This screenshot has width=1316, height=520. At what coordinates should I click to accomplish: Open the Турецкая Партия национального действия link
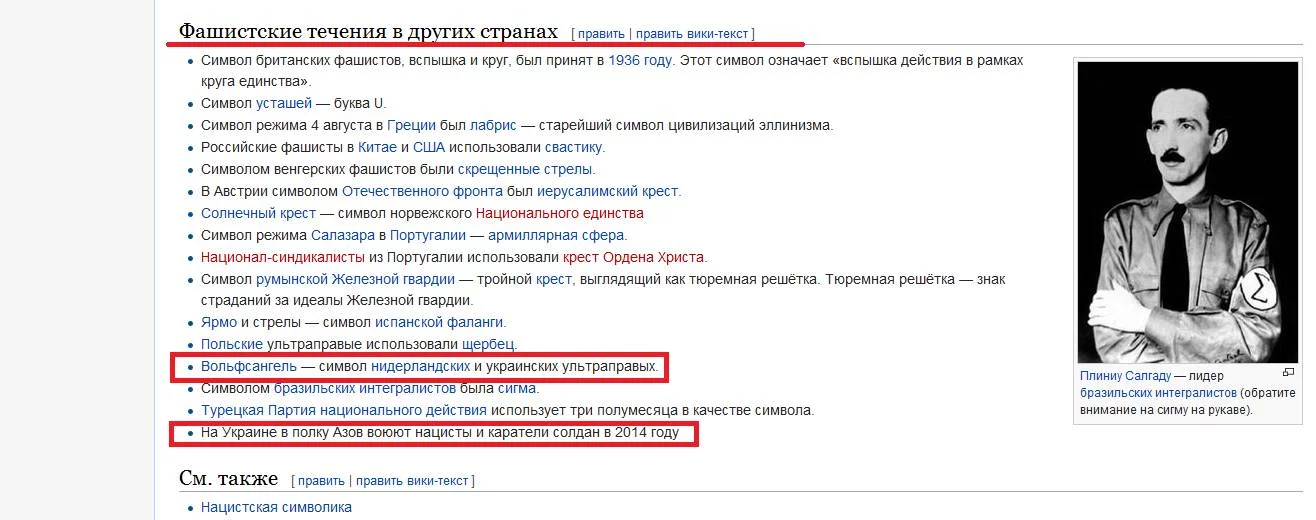pos(344,410)
